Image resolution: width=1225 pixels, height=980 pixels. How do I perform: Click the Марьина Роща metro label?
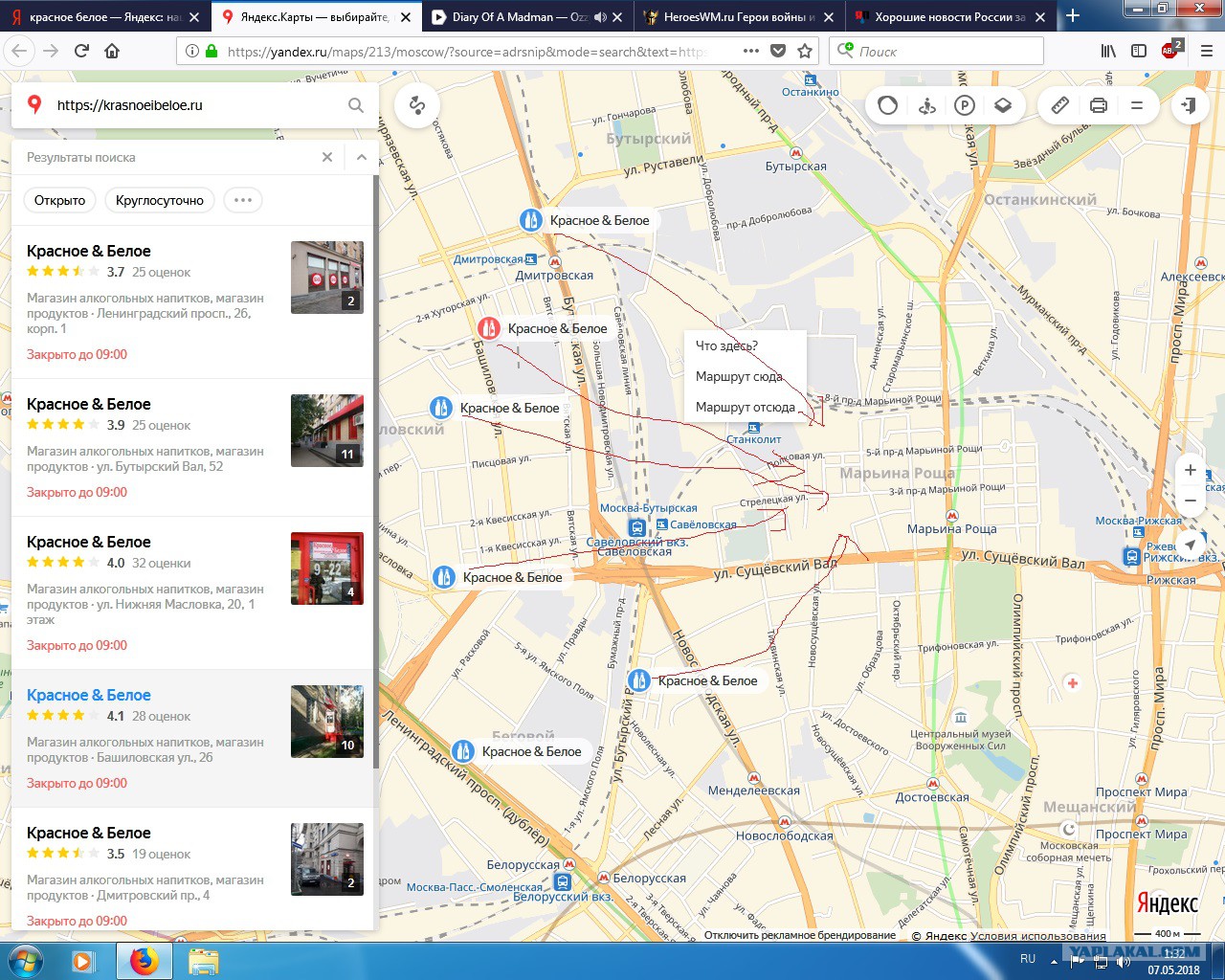coord(952,529)
